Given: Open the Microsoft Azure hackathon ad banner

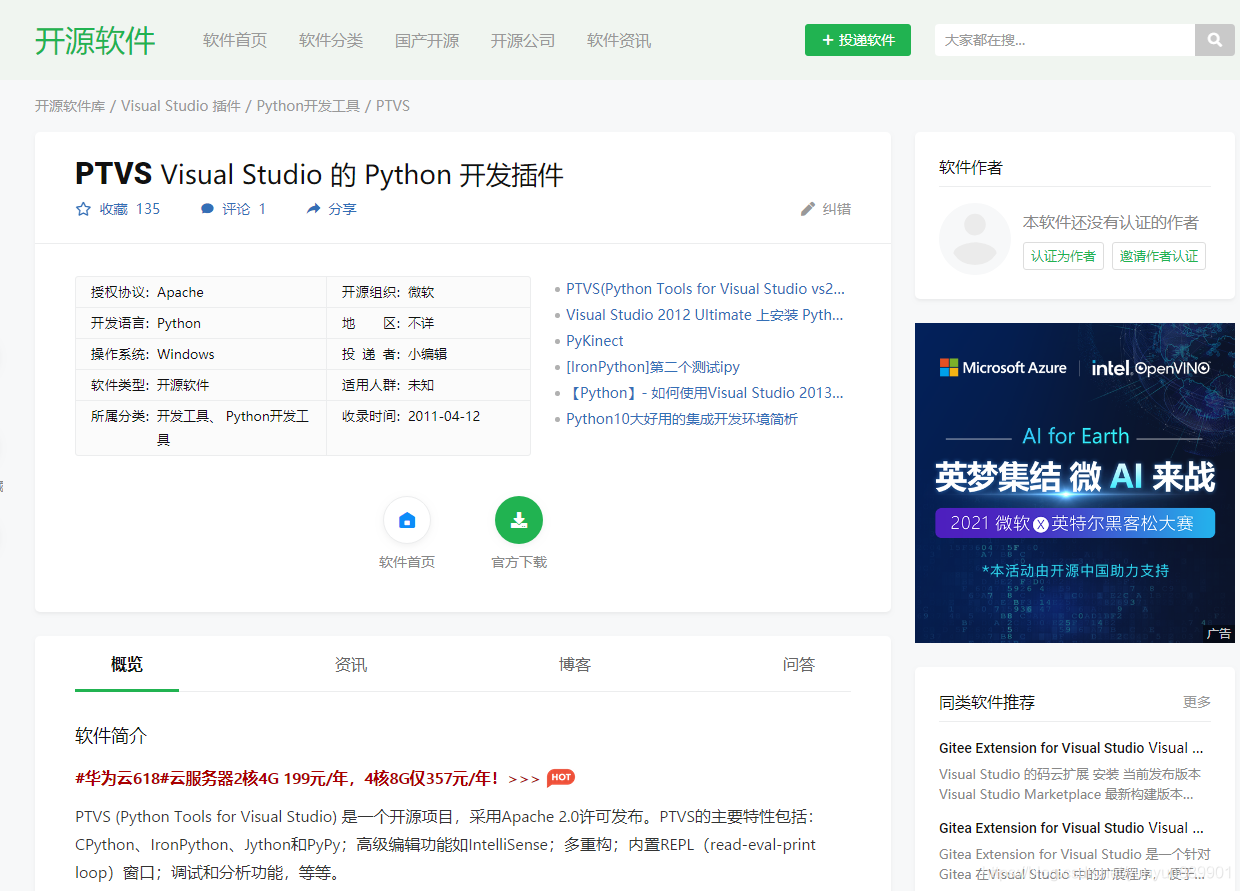Looking at the screenshot, I should (x=1075, y=483).
